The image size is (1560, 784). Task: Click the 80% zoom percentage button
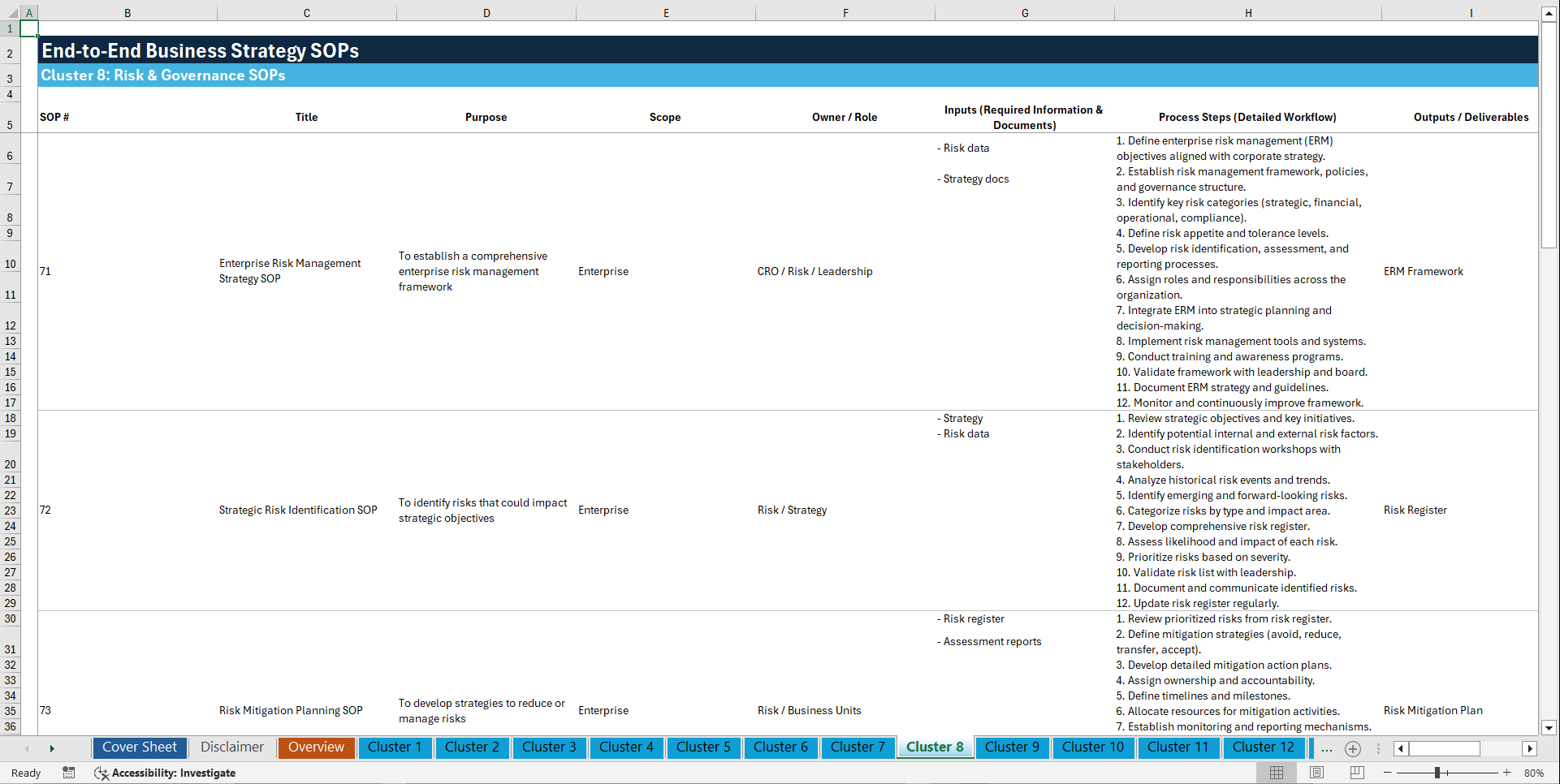tap(1534, 773)
